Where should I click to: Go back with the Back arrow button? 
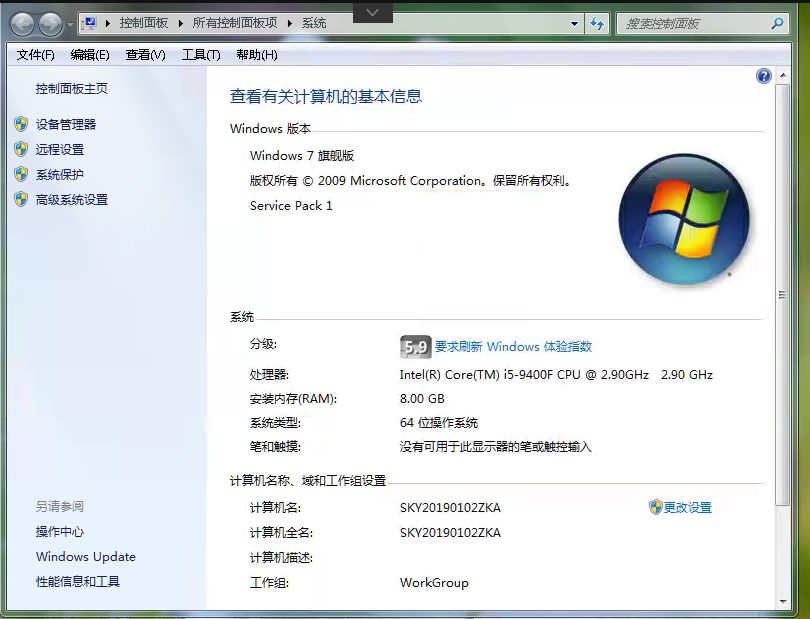coord(22,24)
